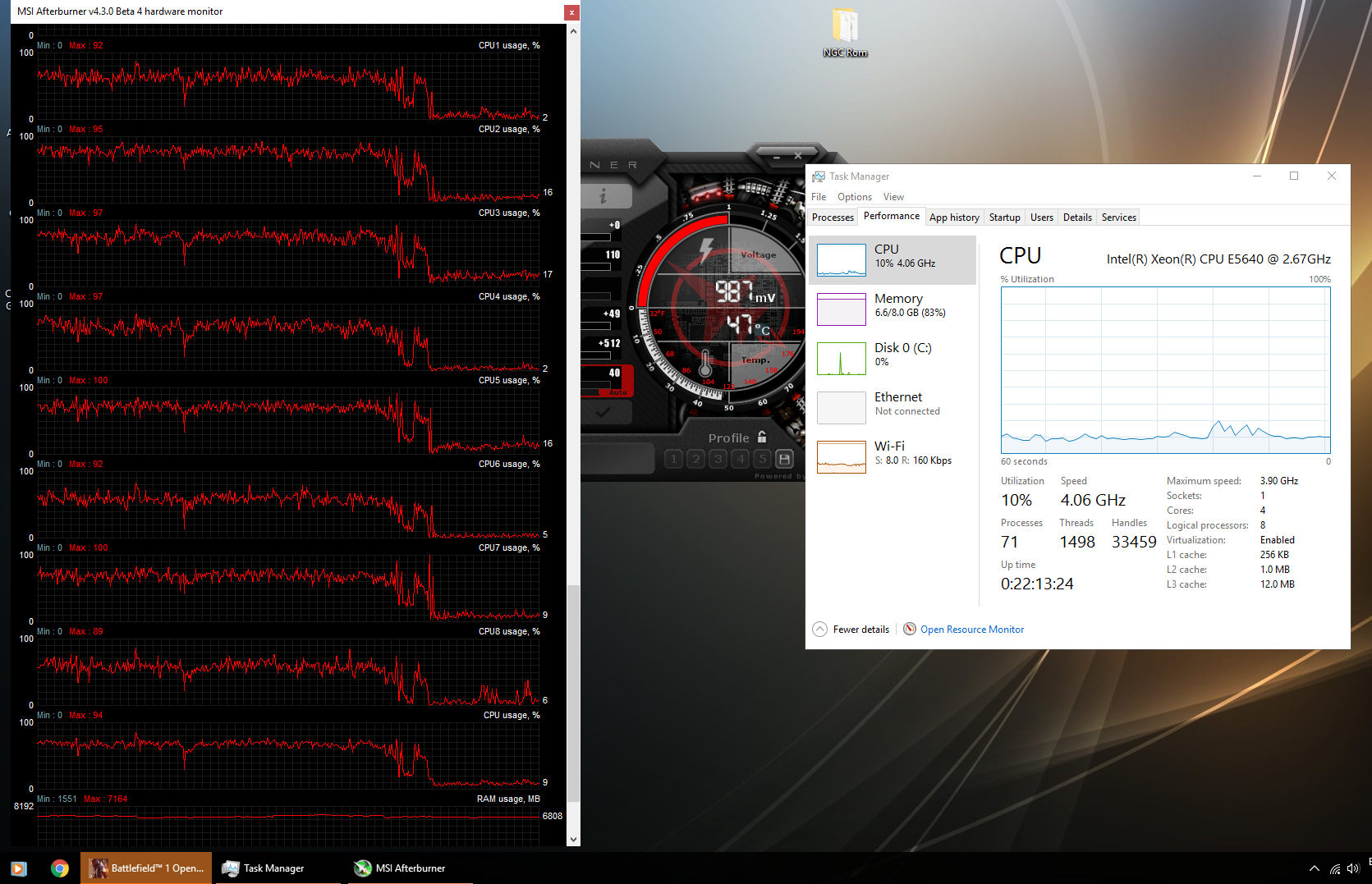The image size is (1372, 884).
Task: Click the Afterburner slider showing +512
Action: tap(596, 355)
